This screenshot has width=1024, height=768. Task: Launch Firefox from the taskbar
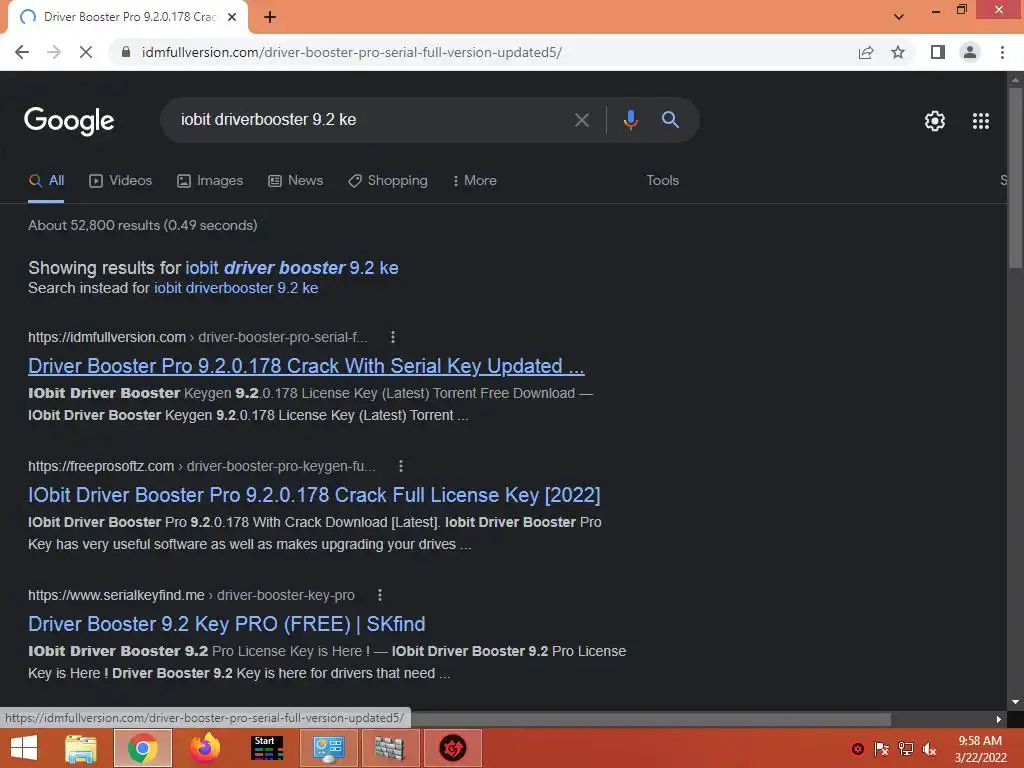coord(205,748)
